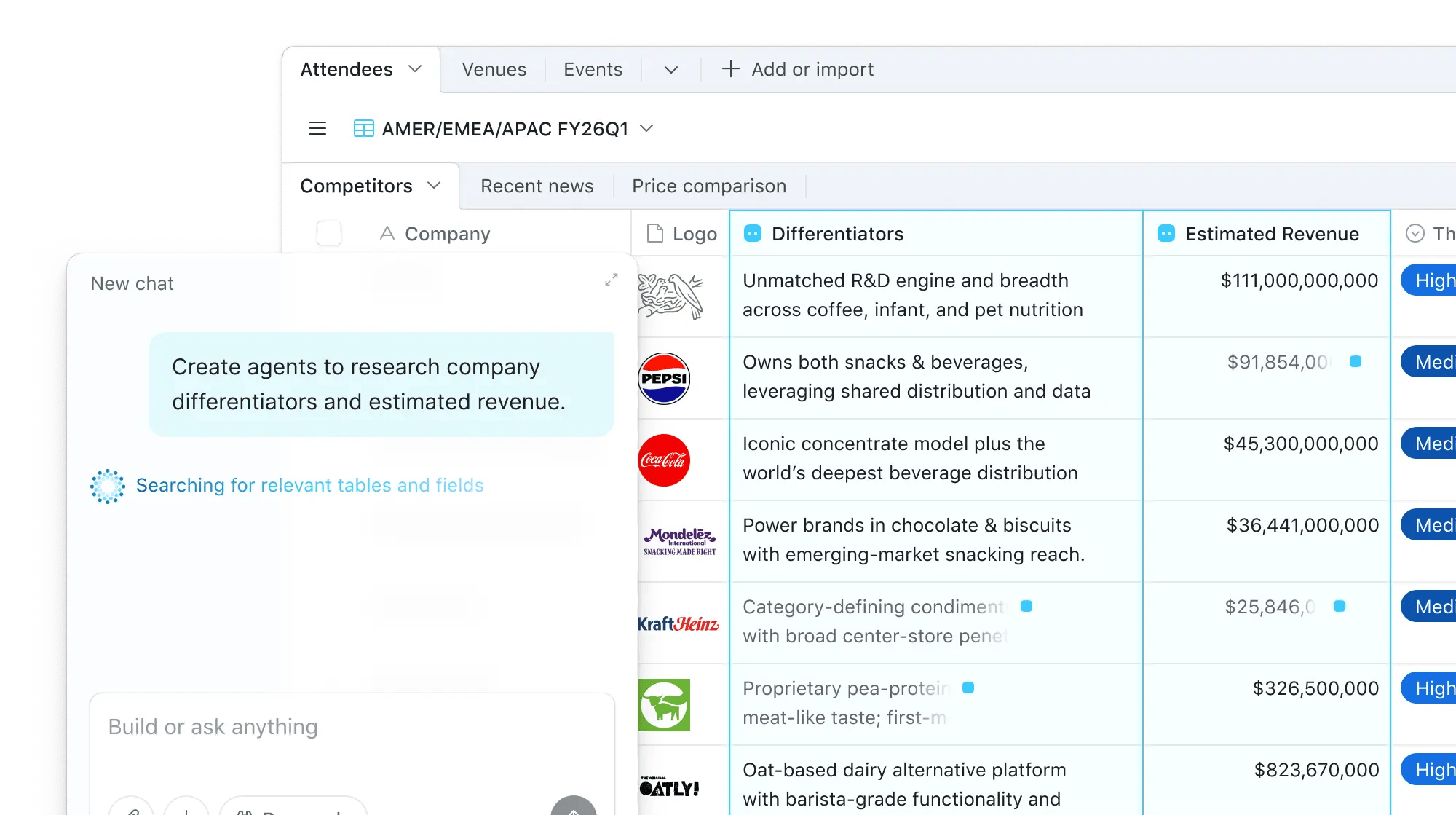The image size is (1456, 815).
Task: Click the loading dot in Category-defining condiment cell
Action: pyautogui.click(x=1026, y=606)
